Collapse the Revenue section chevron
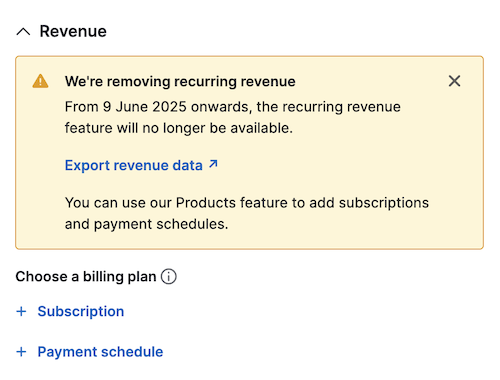This screenshot has height=380, width=500. click(x=23, y=32)
